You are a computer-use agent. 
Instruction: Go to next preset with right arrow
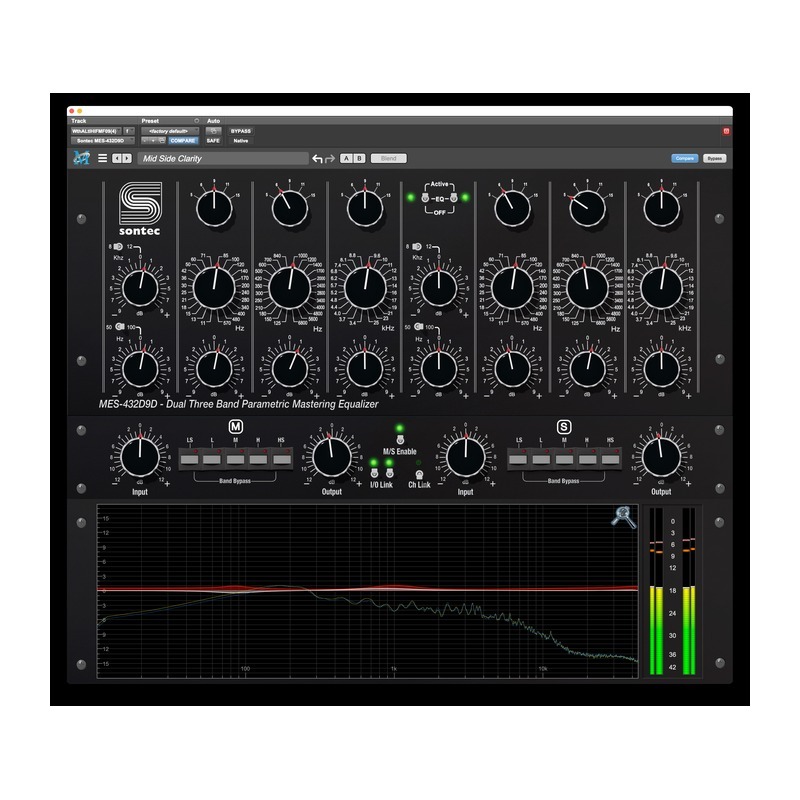[x=127, y=159]
